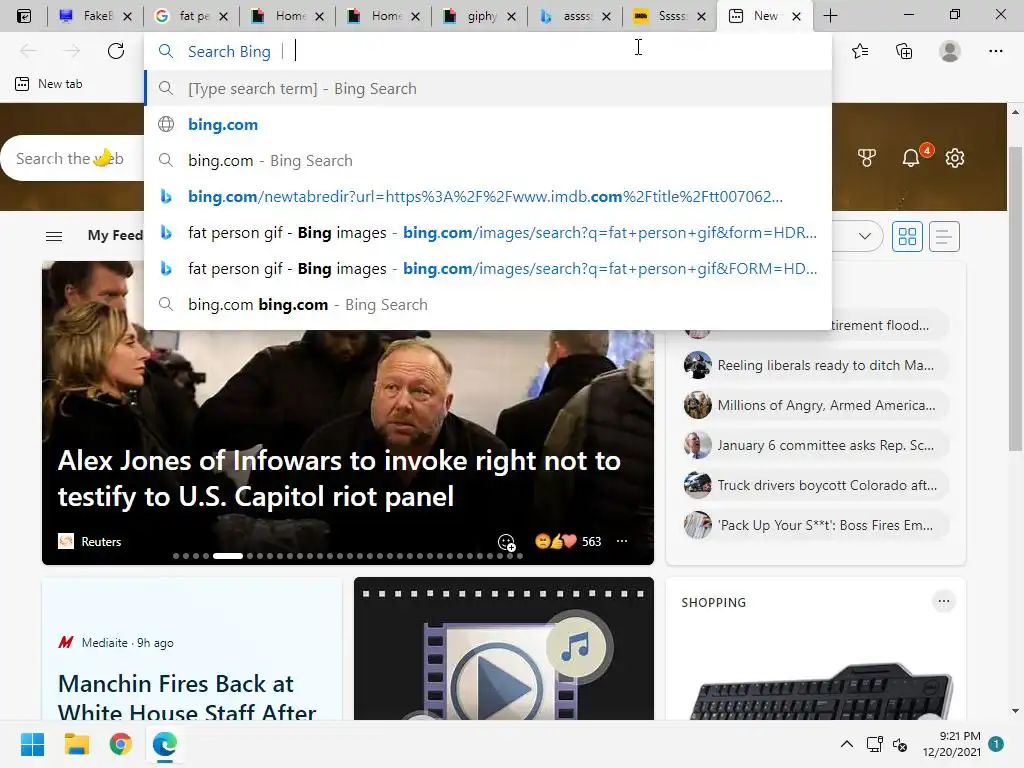Open page settings gear icon
The image size is (1024, 768).
(x=955, y=158)
